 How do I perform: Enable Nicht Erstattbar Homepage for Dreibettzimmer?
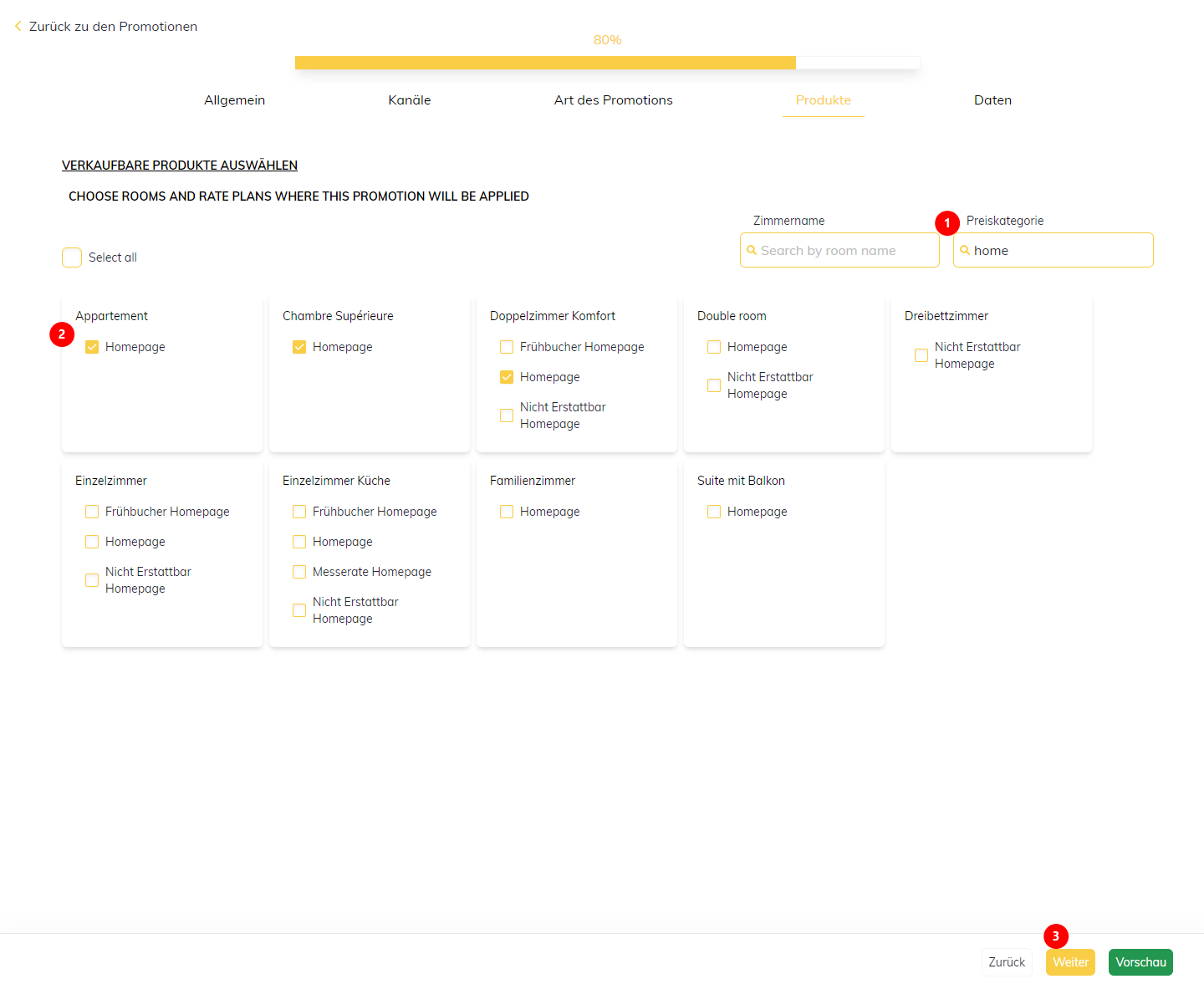click(x=921, y=355)
